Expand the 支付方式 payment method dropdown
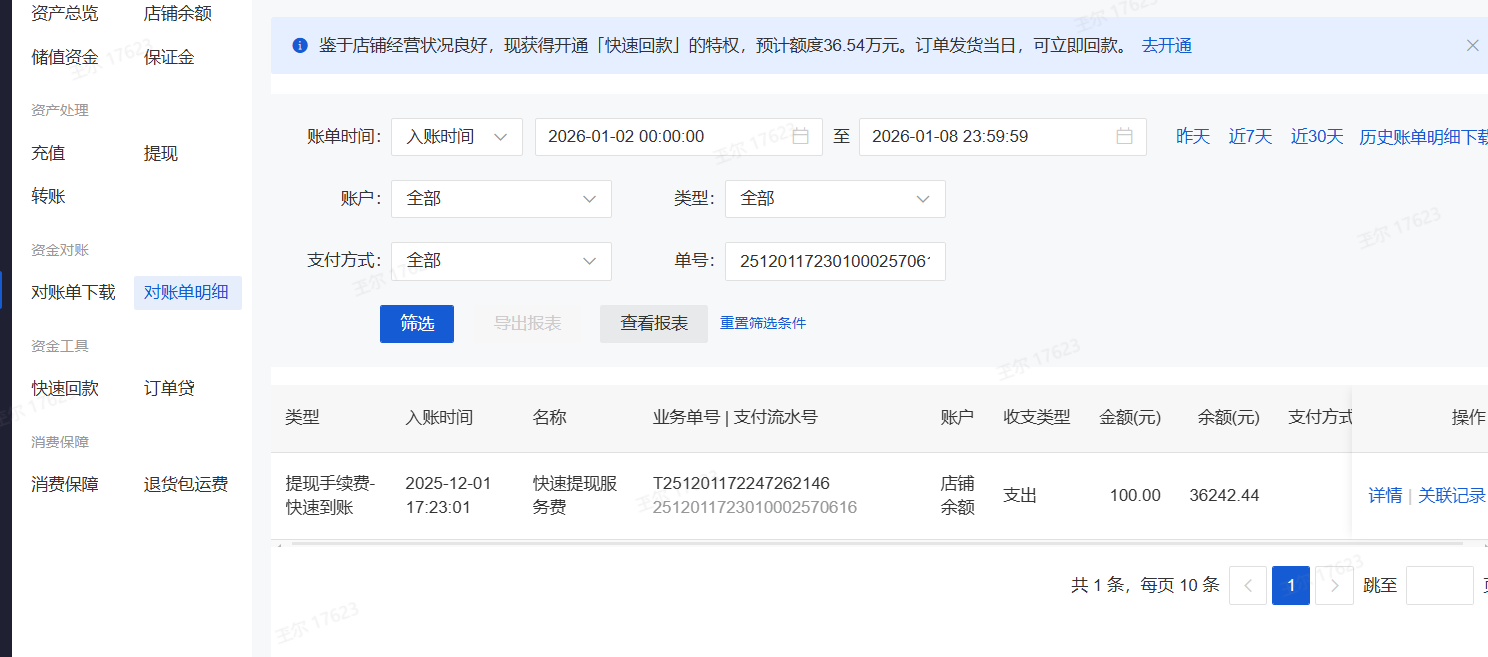This screenshot has height=657, width=1488. (x=500, y=261)
